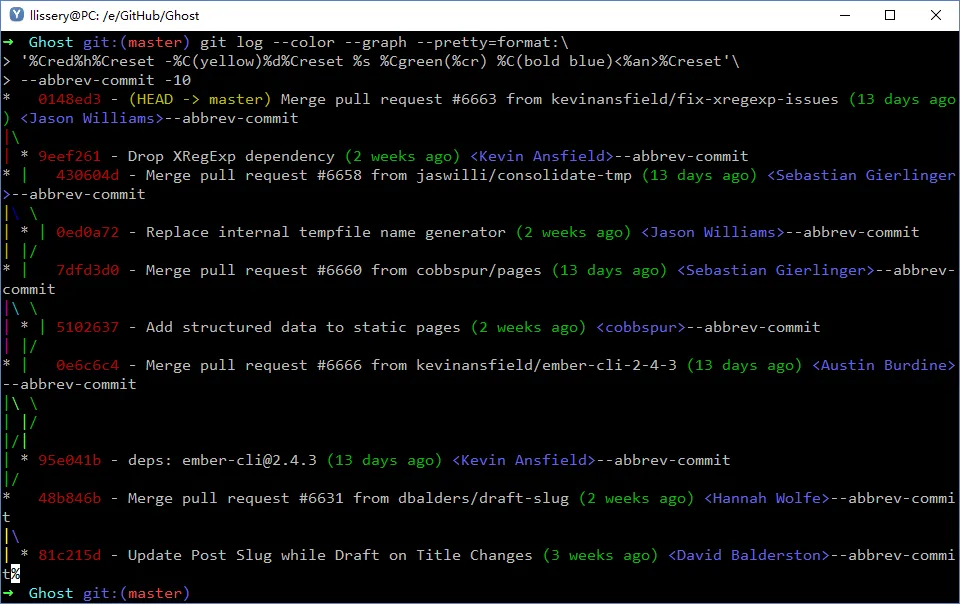Click 'Drop XRegExp dependency' commit message
The image size is (960, 604).
tap(231, 156)
